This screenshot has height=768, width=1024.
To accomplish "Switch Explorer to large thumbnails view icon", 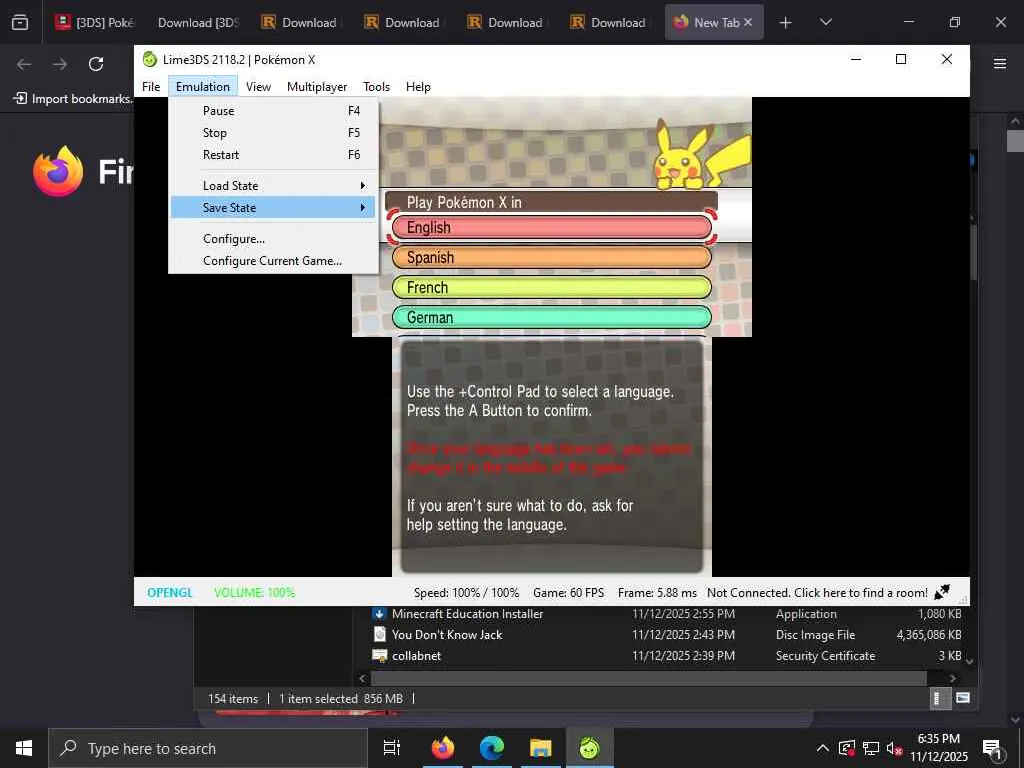I will 963,698.
